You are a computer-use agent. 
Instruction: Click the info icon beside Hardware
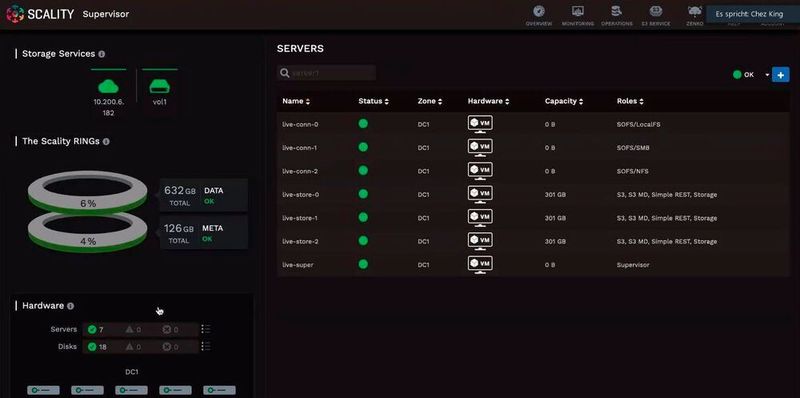click(x=70, y=306)
